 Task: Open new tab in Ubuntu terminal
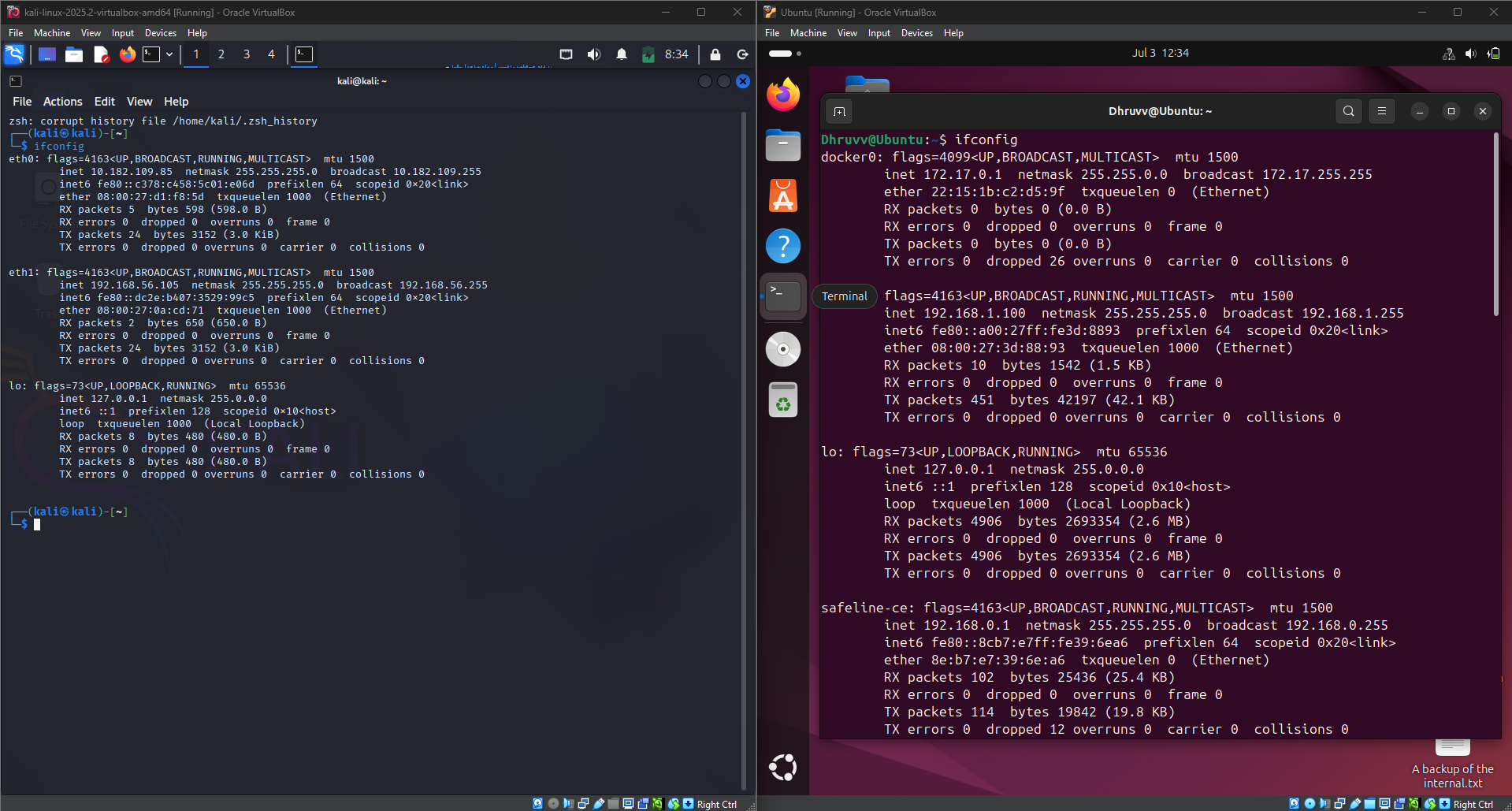click(x=840, y=111)
